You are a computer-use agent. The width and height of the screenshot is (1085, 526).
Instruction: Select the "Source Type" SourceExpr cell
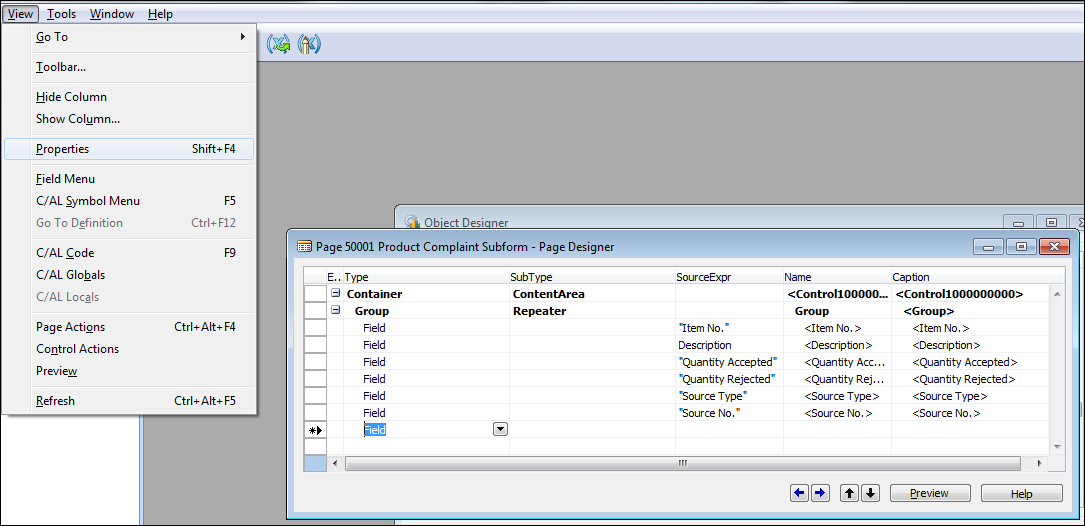[x=729, y=396]
